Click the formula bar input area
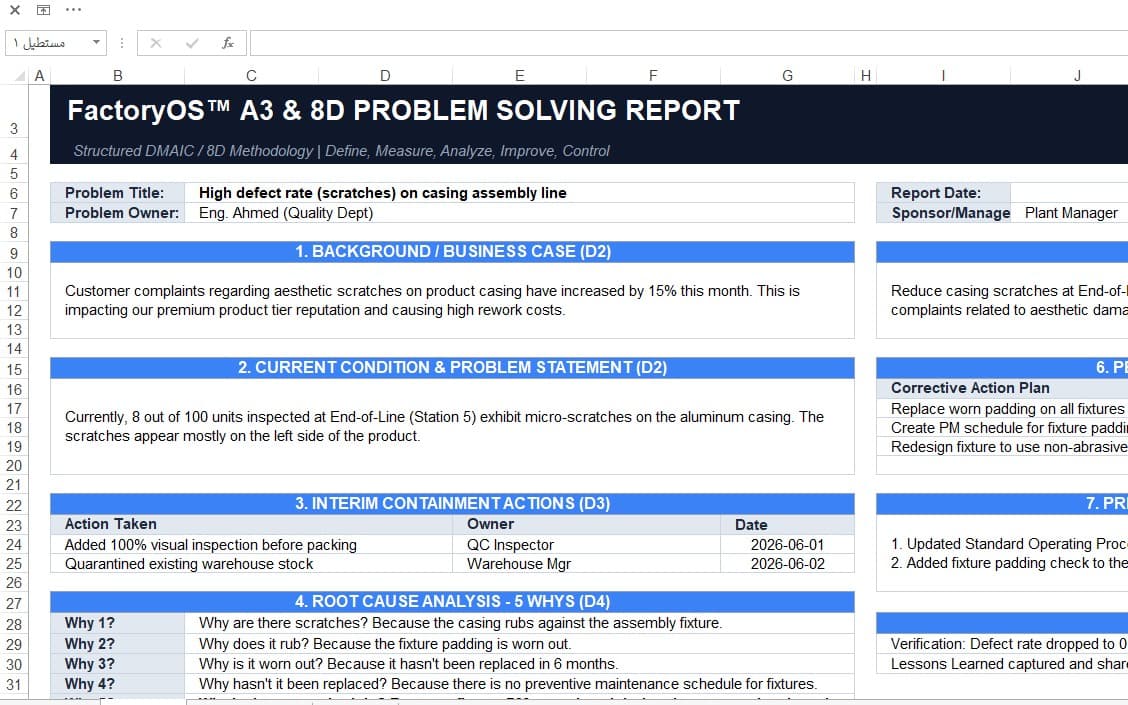This screenshot has height=705, width=1128. coord(688,43)
